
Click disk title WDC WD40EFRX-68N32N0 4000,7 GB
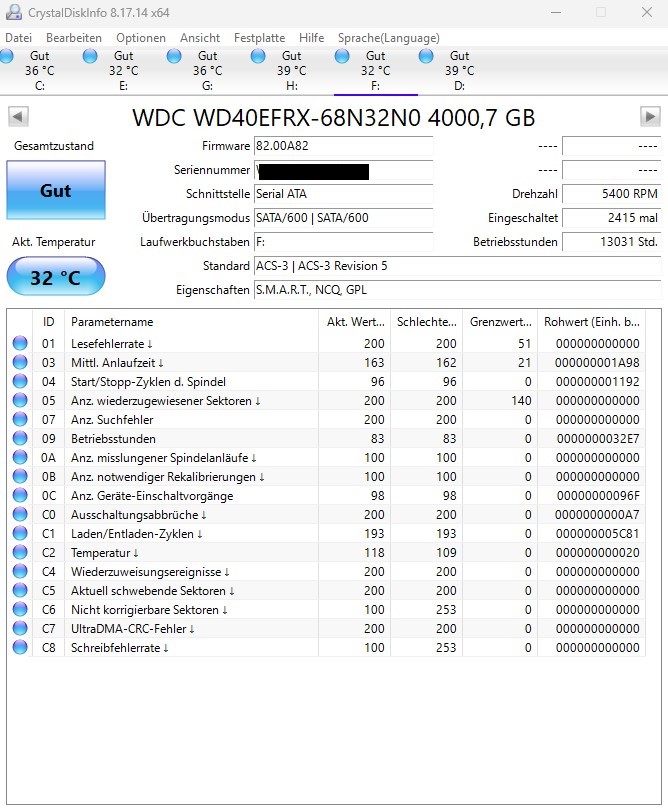[x=333, y=117]
